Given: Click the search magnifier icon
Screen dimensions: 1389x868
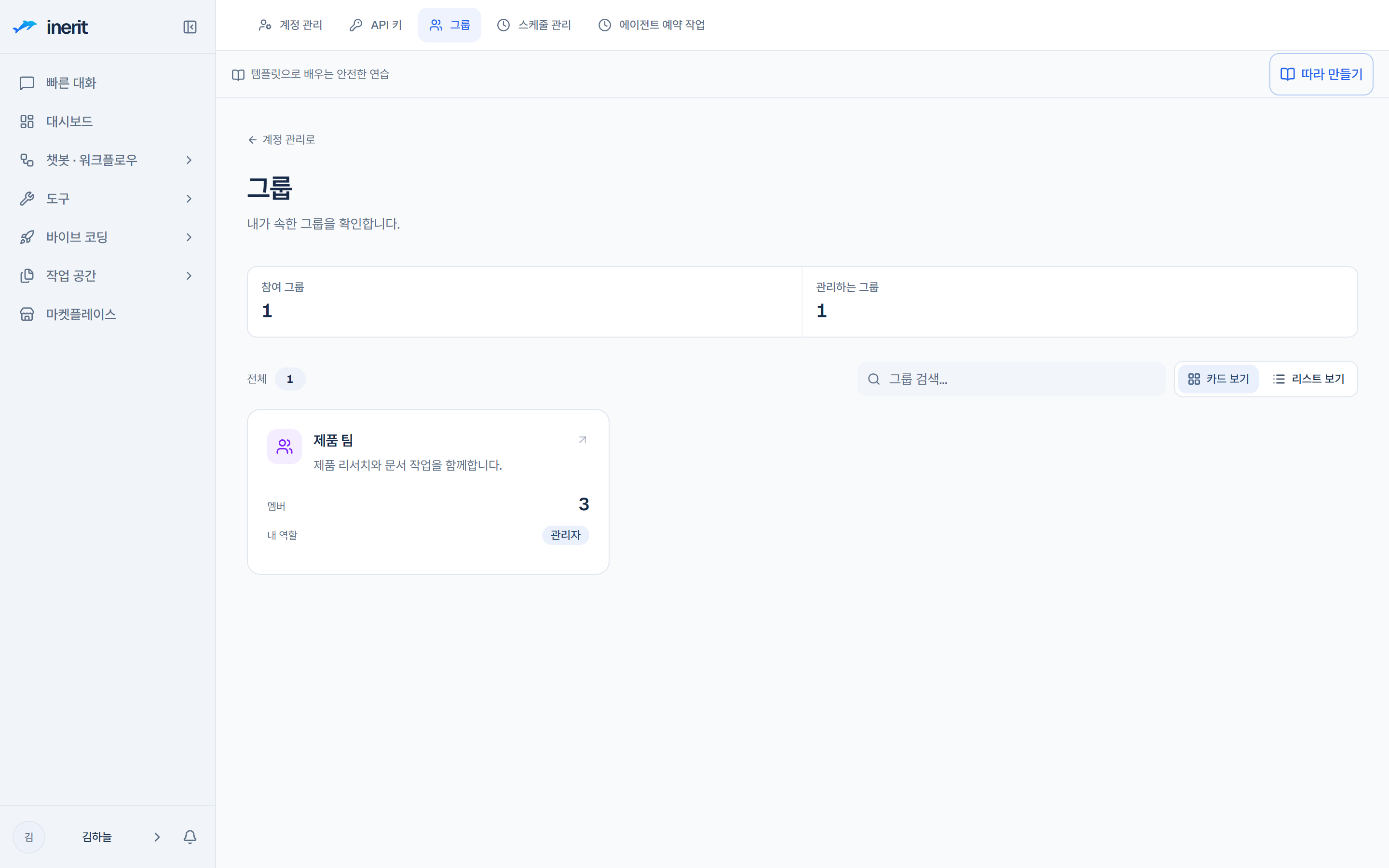Looking at the screenshot, I should coord(873,379).
